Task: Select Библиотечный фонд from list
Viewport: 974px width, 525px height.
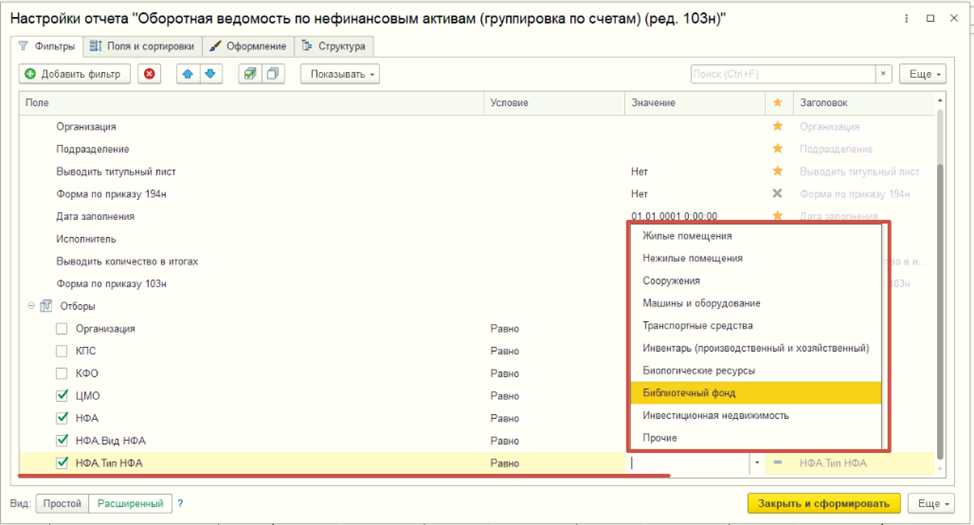Action: pyautogui.click(x=755, y=393)
